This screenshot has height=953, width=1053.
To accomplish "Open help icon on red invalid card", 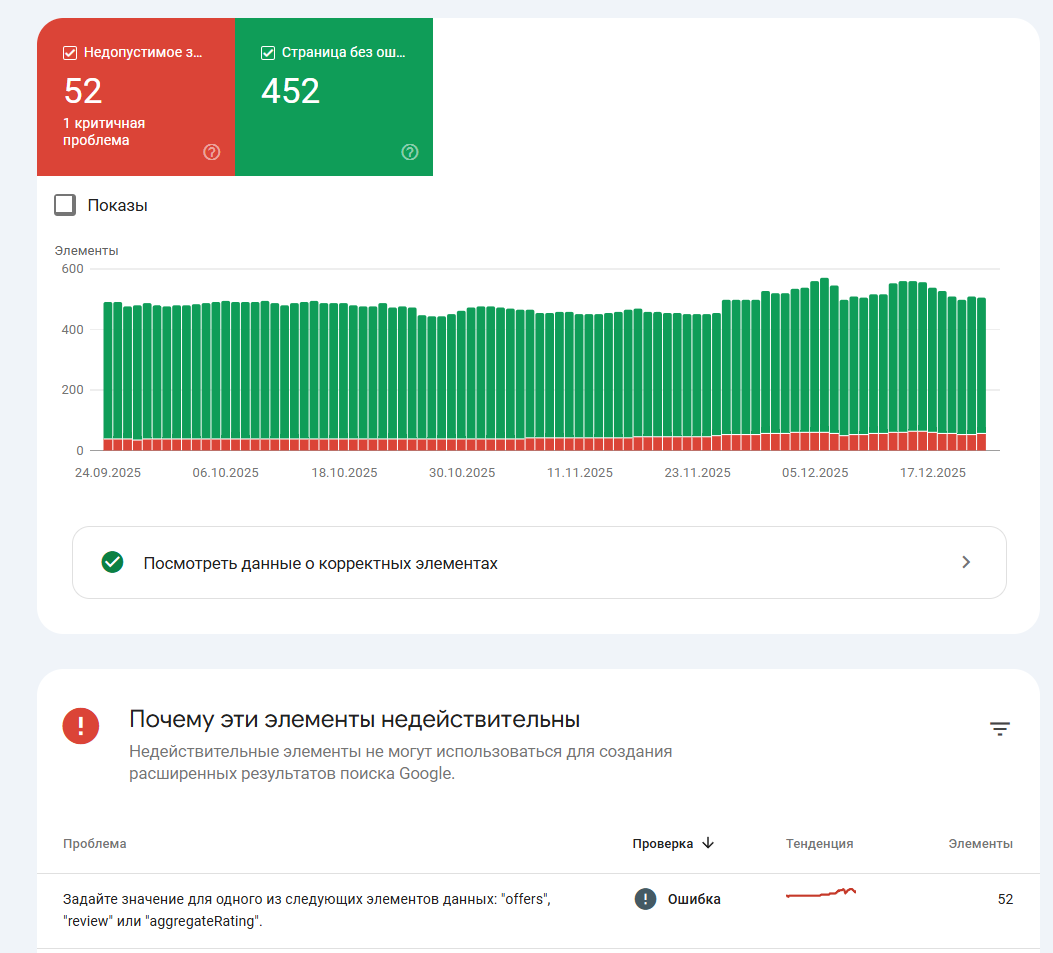I will (x=212, y=152).
